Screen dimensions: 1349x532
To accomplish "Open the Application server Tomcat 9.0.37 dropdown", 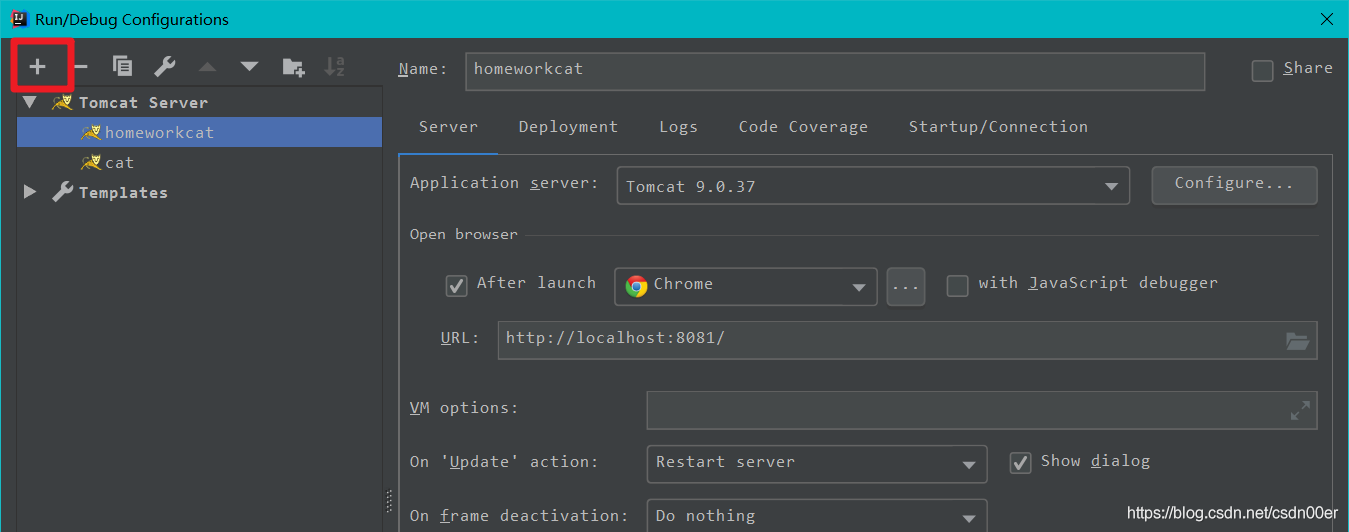I will coord(873,186).
